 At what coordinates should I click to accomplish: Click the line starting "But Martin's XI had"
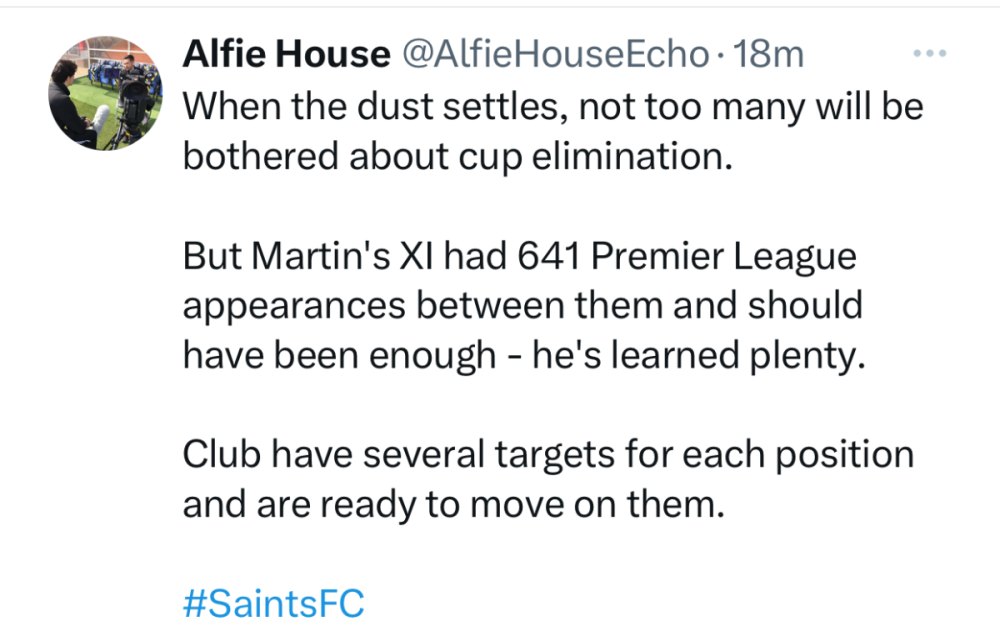coord(520,257)
